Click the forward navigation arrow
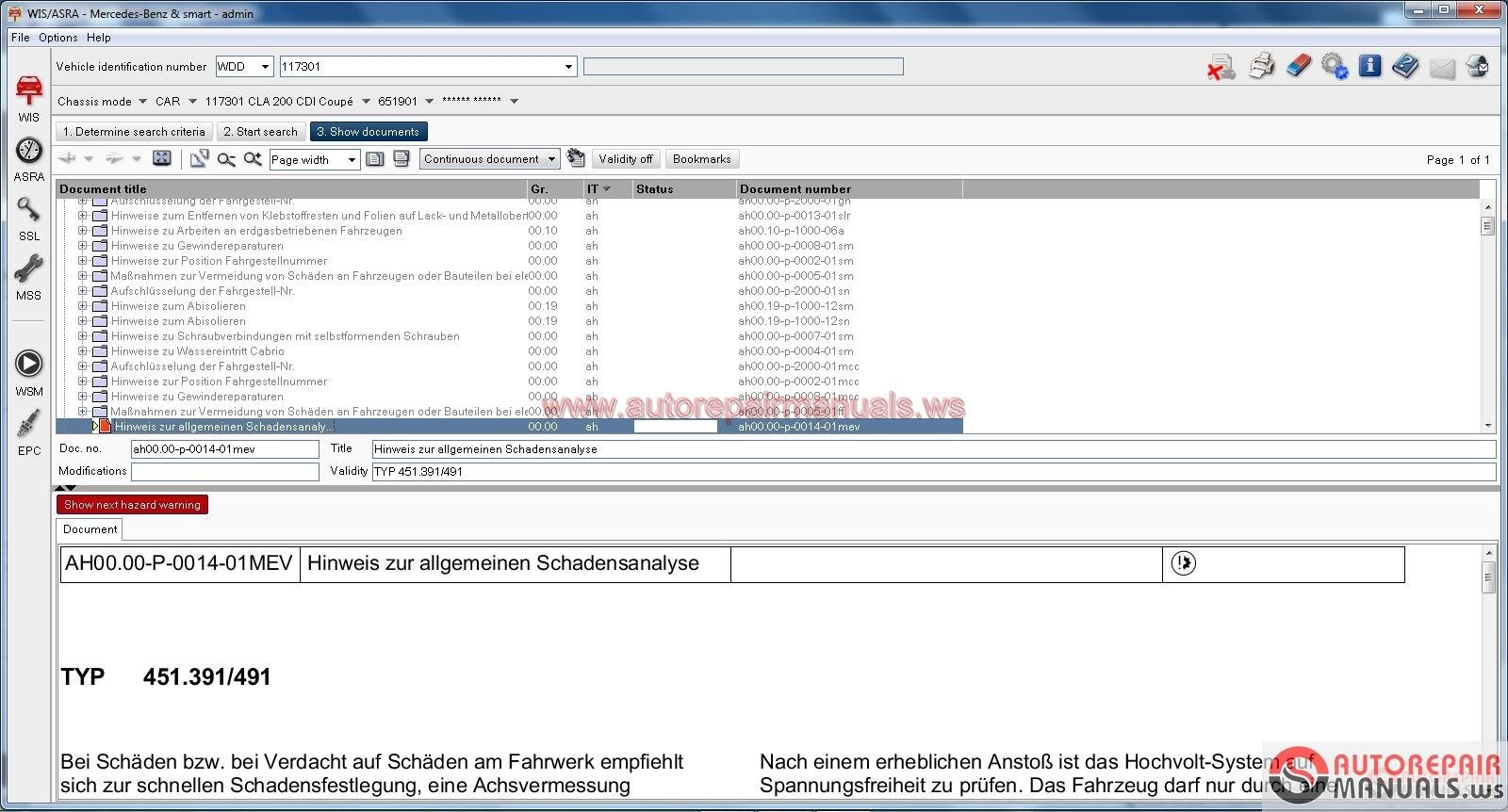Image resolution: width=1508 pixels, height=812 pixels. (114, 158)
